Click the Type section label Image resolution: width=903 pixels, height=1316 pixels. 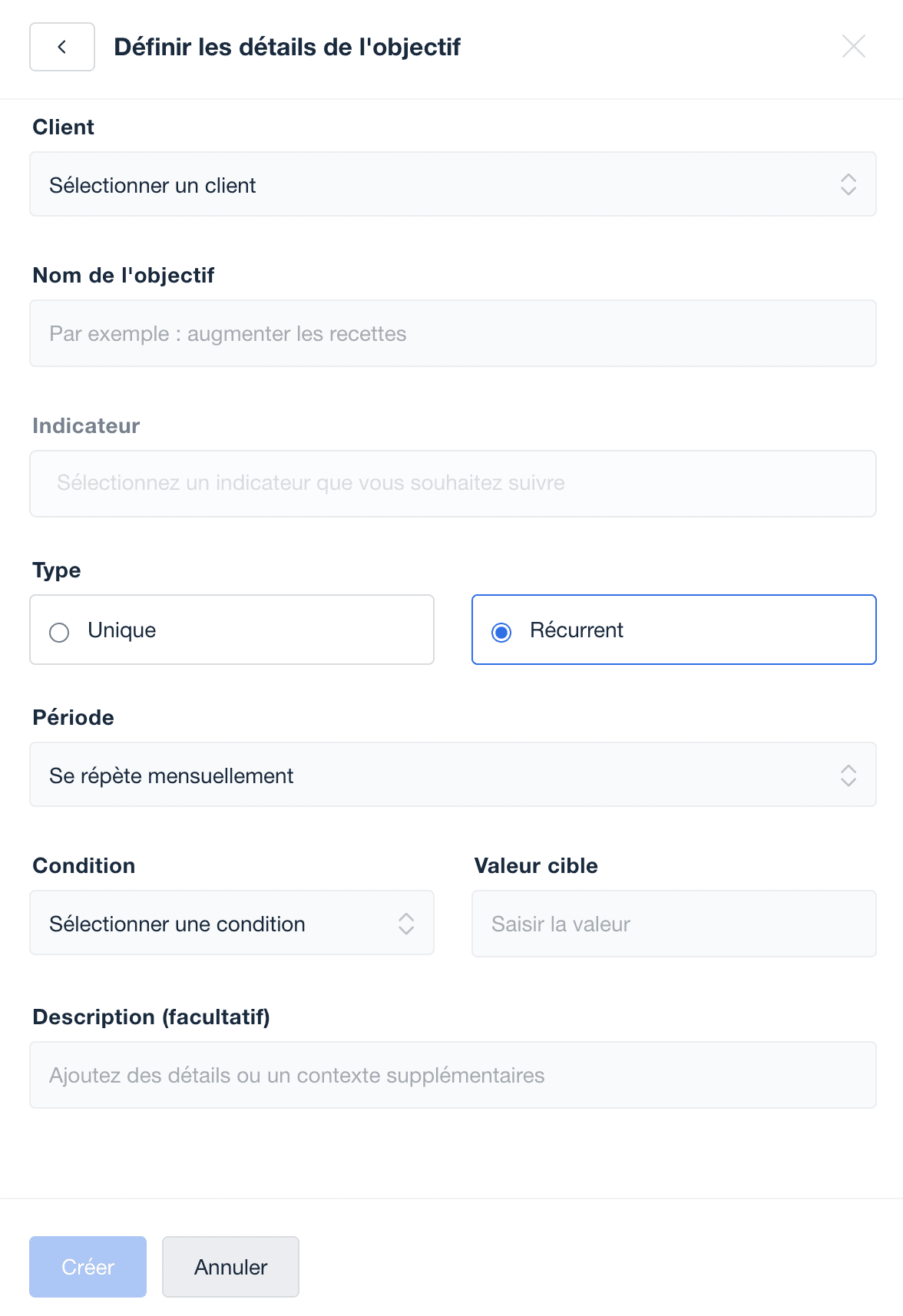[x=56, y=570]
